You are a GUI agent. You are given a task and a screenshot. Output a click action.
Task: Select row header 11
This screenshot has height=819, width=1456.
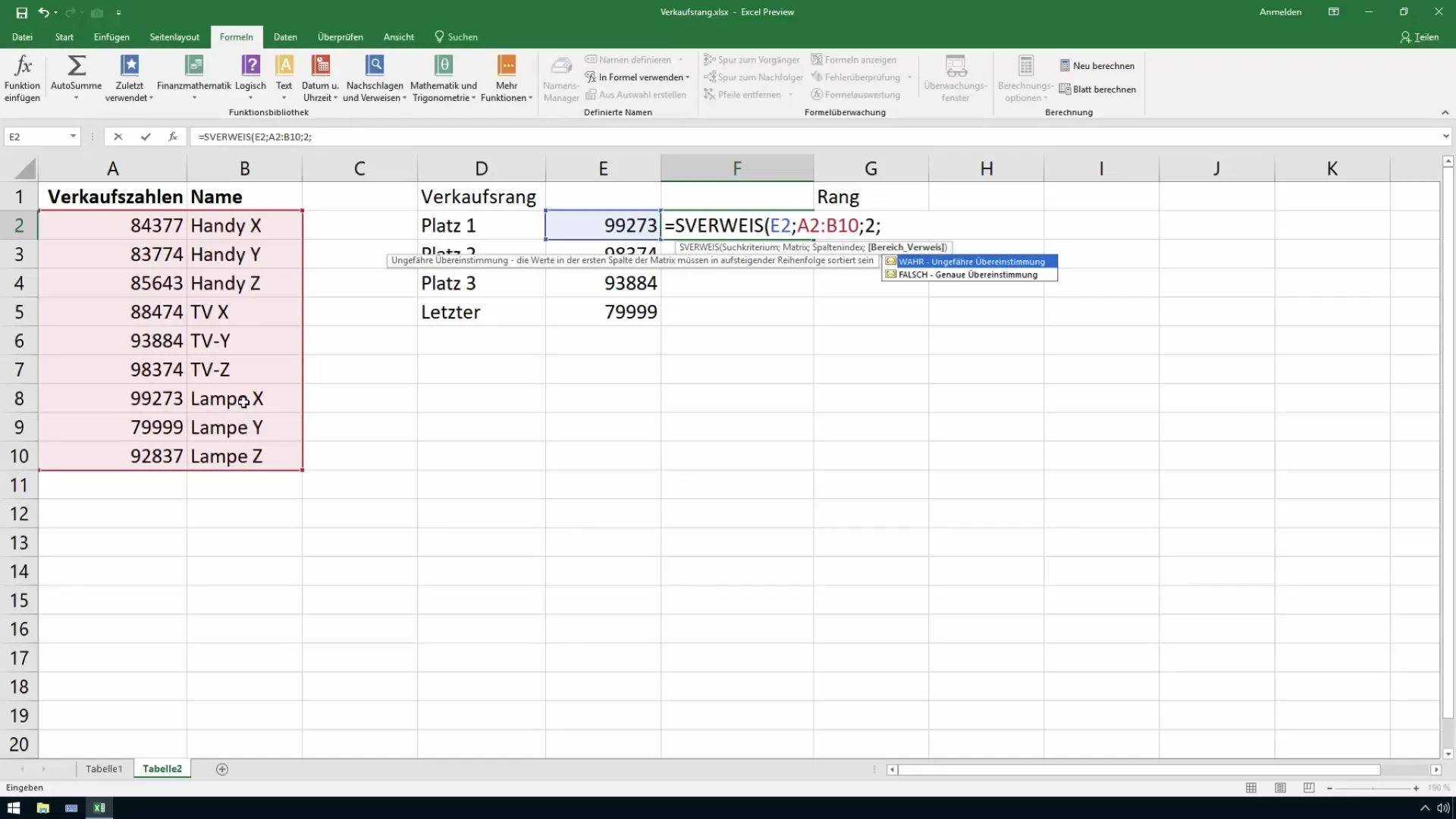pyautogui.click(x=19, y=485)
